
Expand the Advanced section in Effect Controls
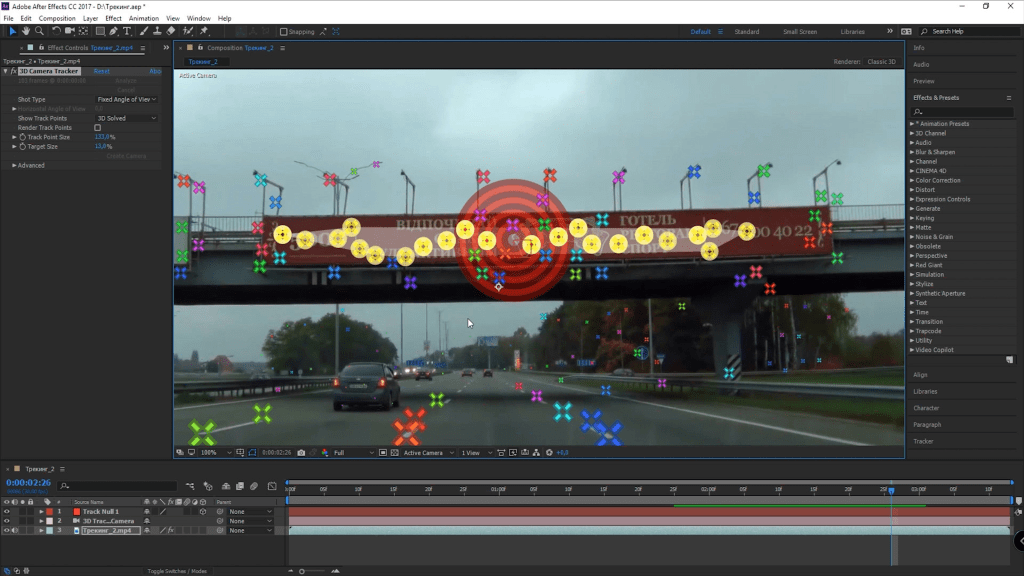[14, 166]
